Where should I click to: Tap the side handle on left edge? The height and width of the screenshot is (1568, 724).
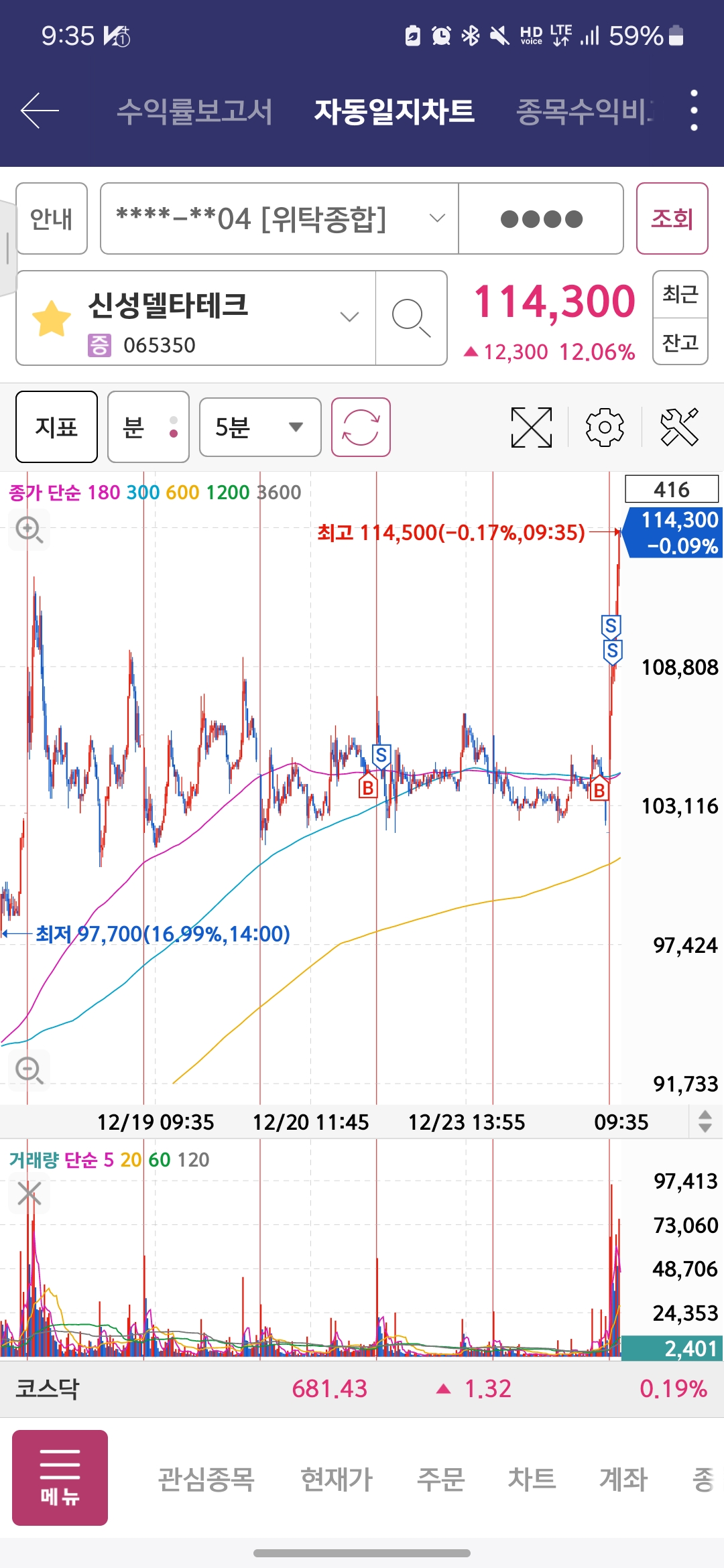click(x=7, y=248)
